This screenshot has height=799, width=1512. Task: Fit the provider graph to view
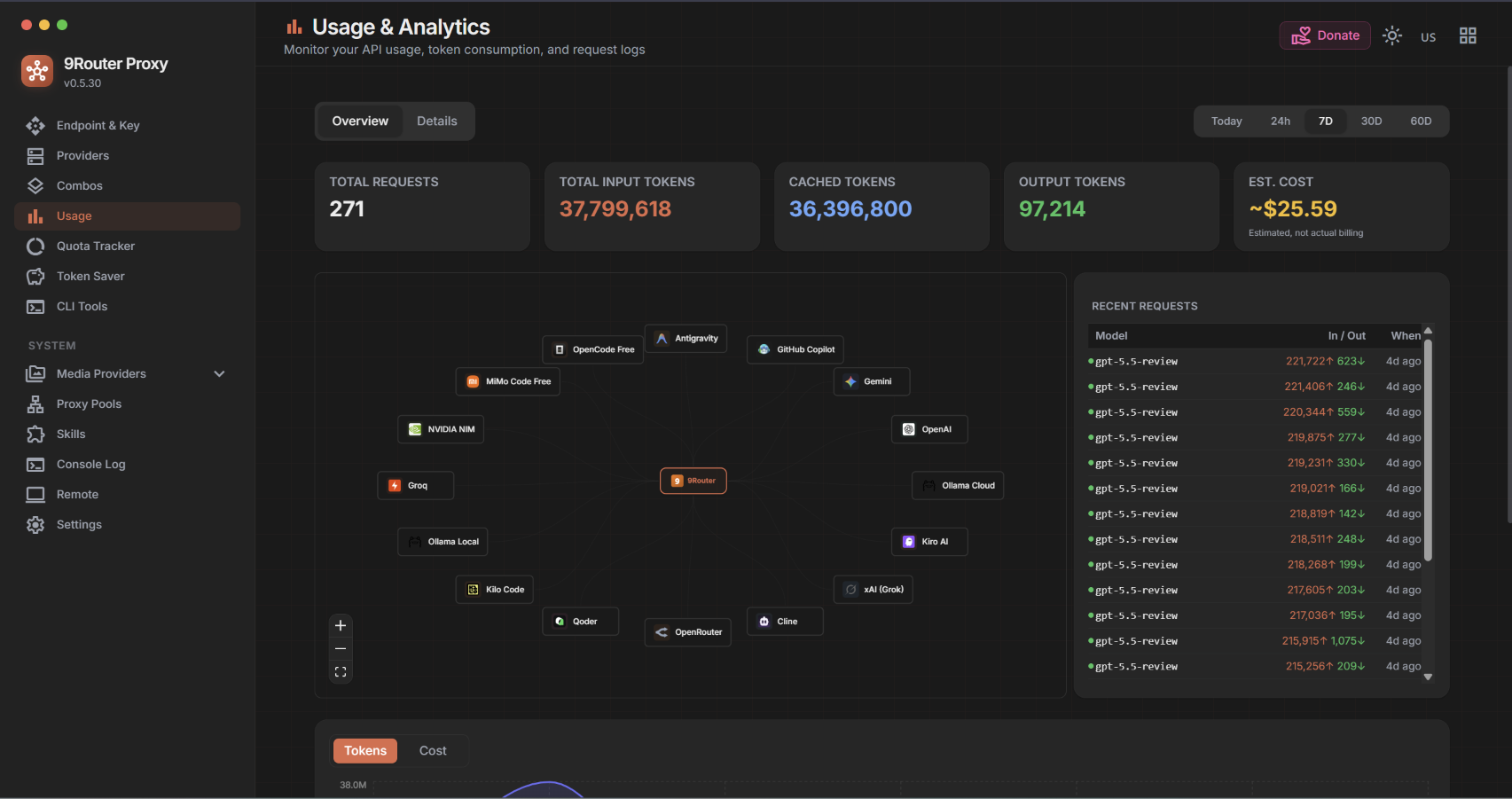pyautogui.click(x=341, y=672)
